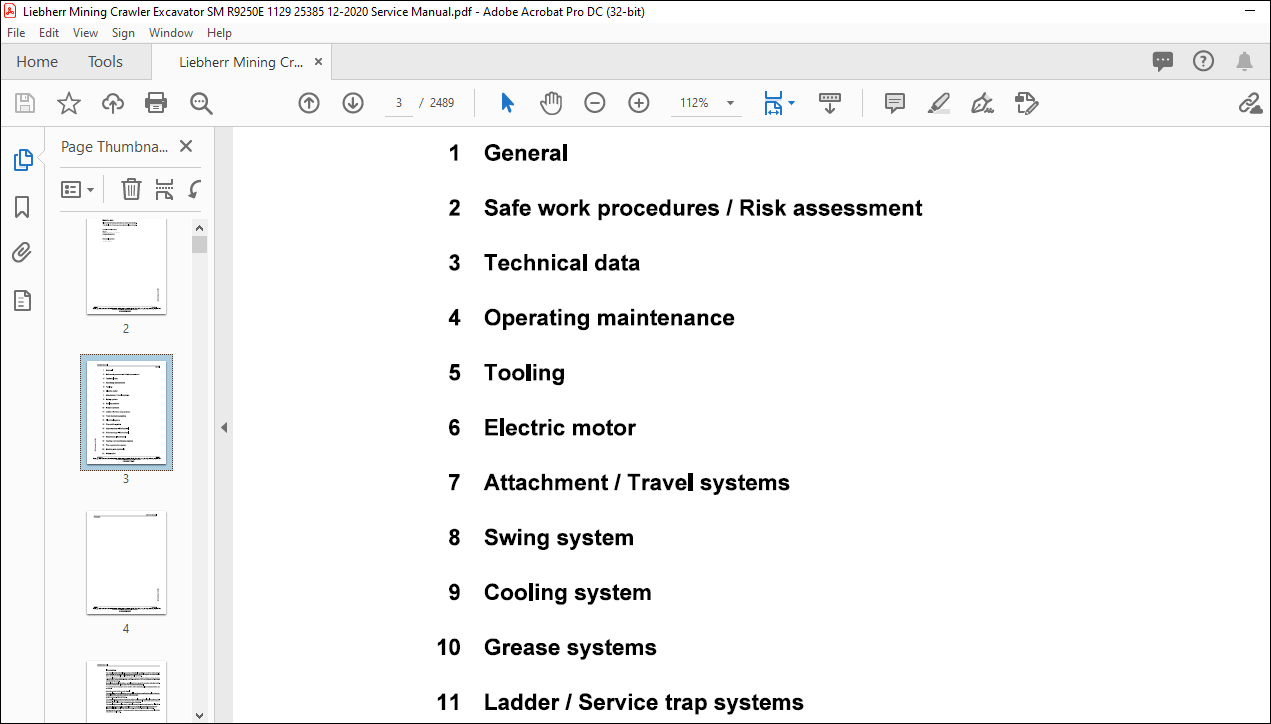The height and width of the screenshot is (724, 1271).
Task: Click the 'Safe work procedures / Risk assessment' heading
Action: (703, 208)
